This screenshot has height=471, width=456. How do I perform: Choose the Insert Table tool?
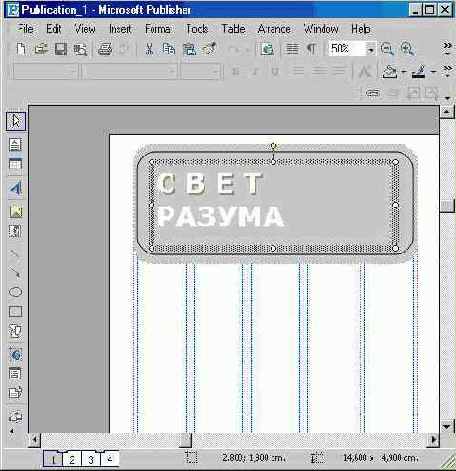[x=15, y=165]
